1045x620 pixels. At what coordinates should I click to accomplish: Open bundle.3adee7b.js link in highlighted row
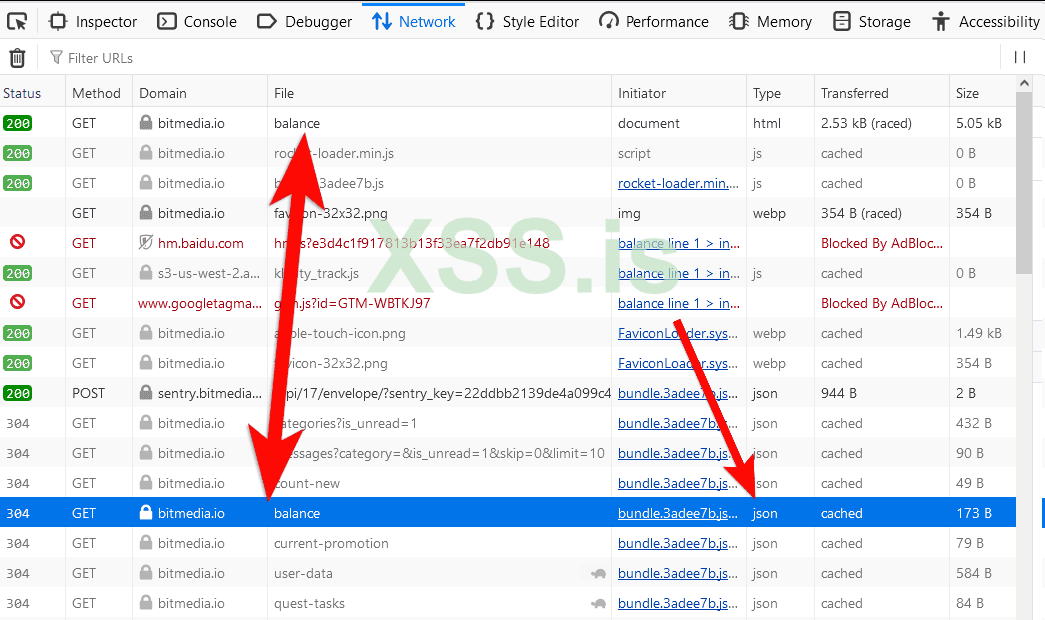(678, 513)
